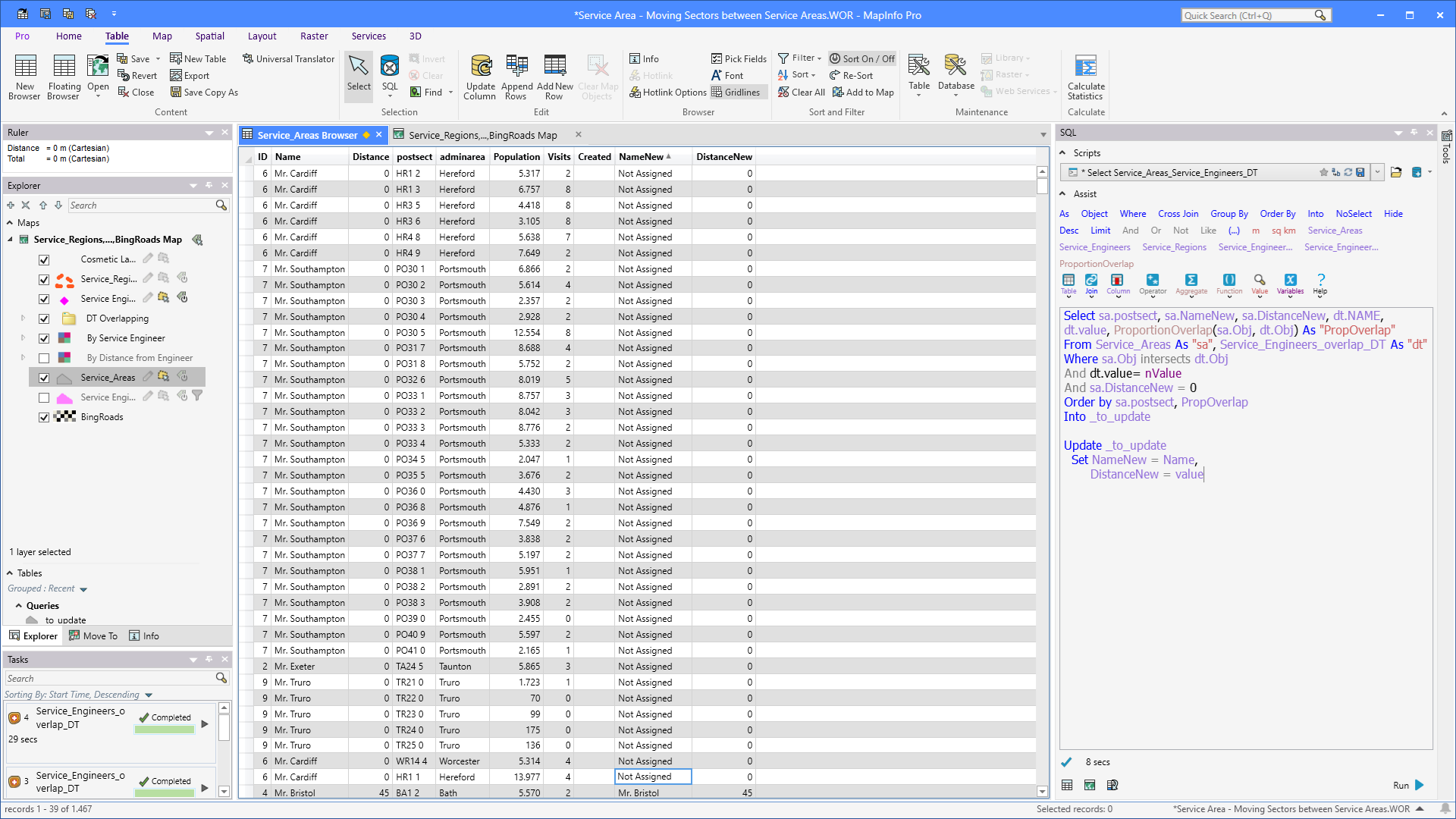Expand the DT Overlapping layer group

click(23, 318)
